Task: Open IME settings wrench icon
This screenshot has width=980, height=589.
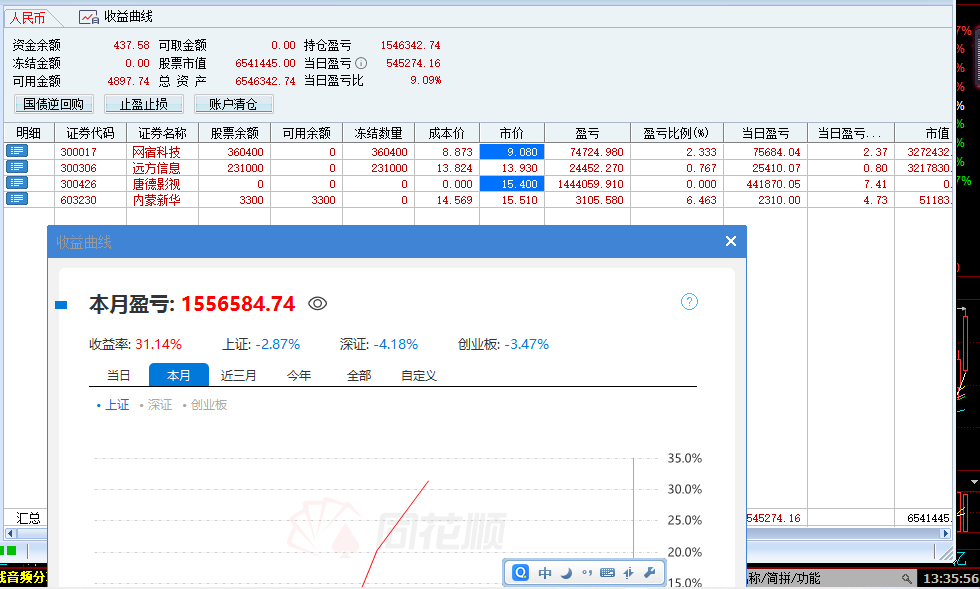Action: [x=649, y=573]
